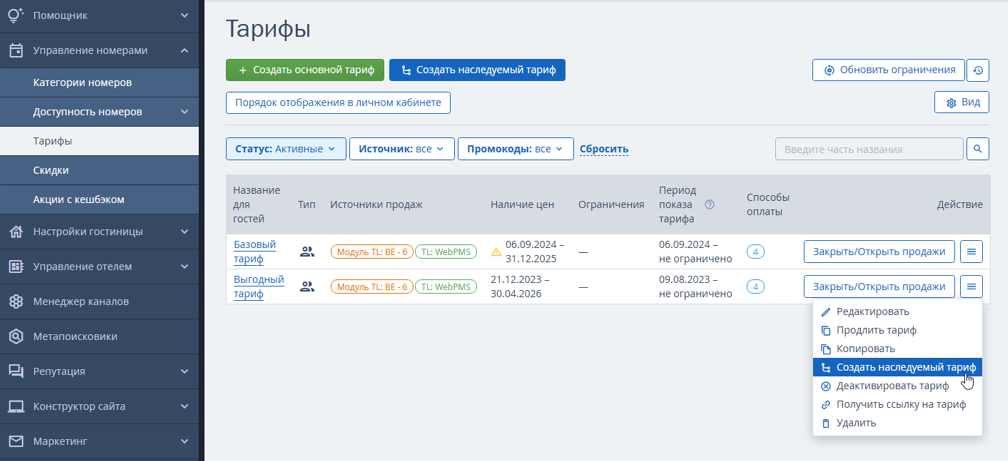Collapse the Управление номерами section

pos(184,51)
